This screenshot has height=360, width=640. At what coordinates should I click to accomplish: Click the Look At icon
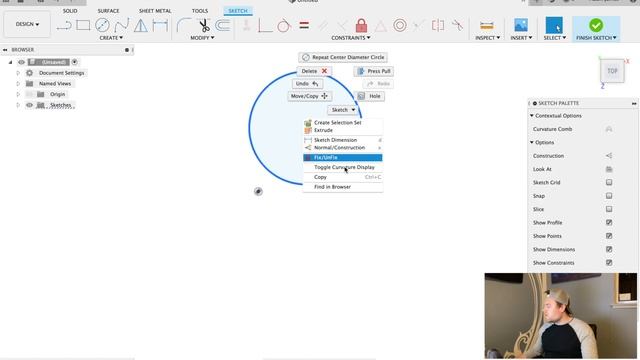point(609,169)
